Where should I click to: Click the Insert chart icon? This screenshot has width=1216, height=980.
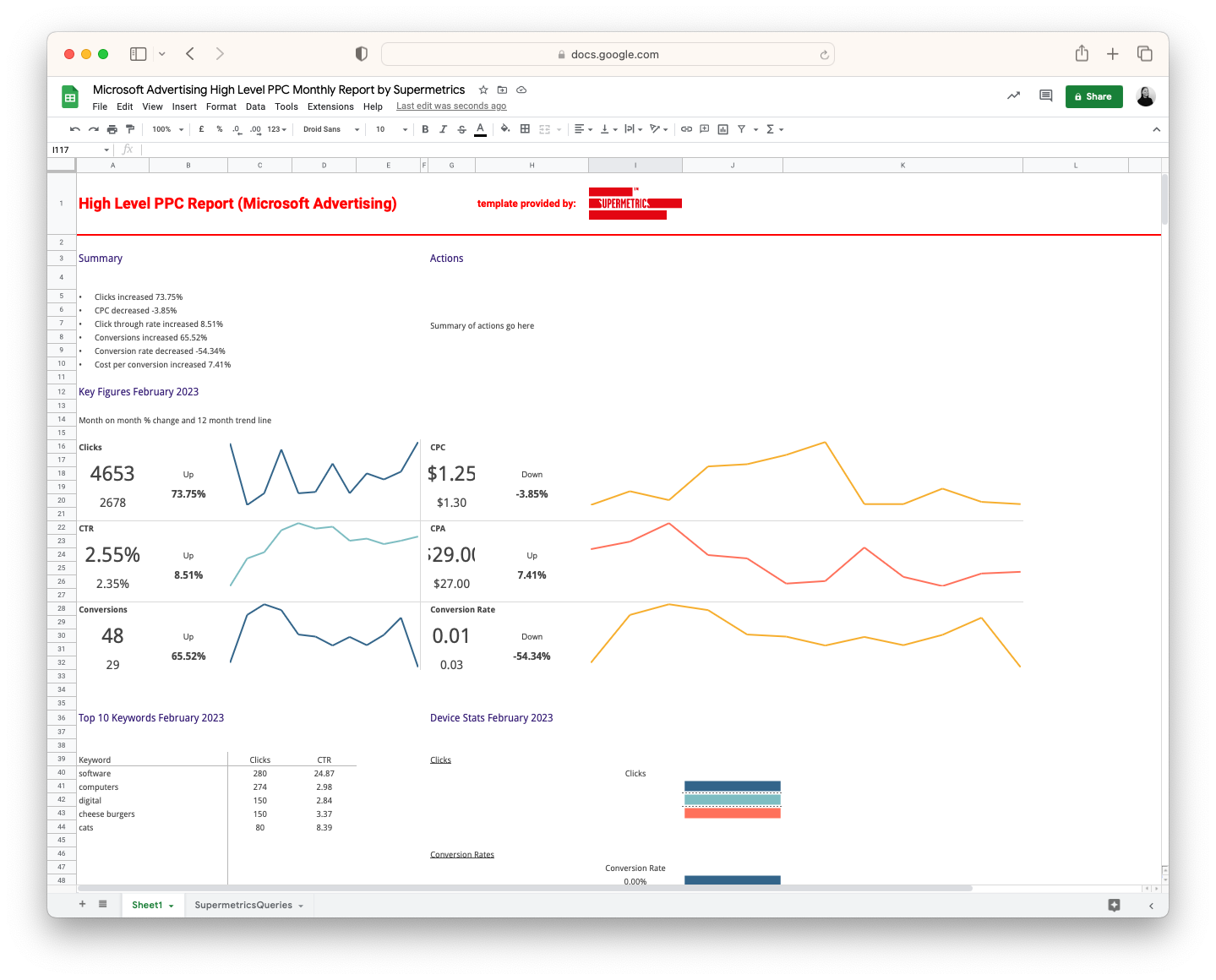click(x=723, y=129)
